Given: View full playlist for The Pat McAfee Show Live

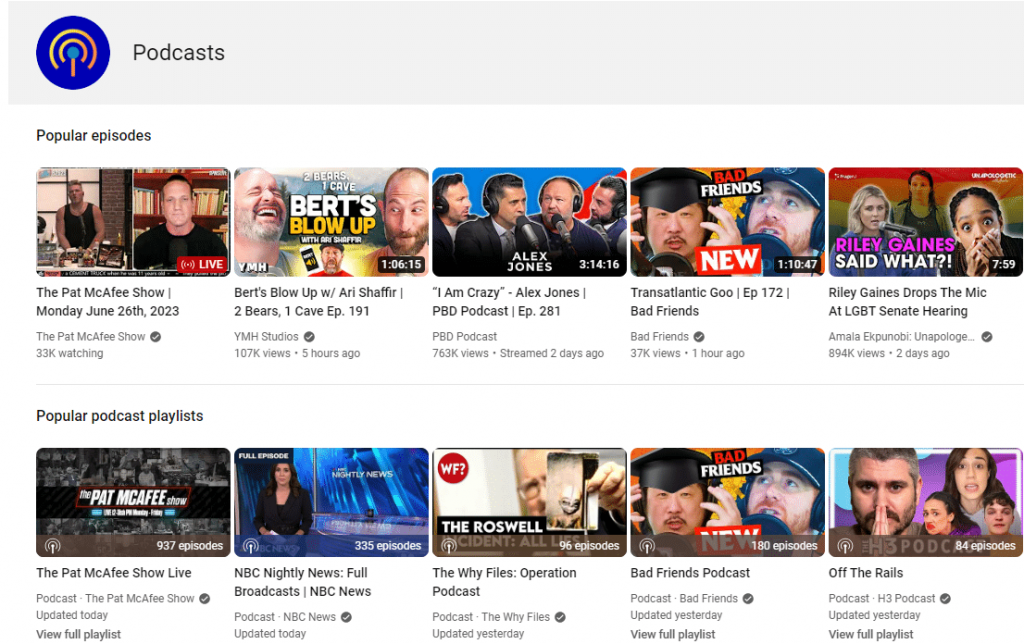Looking at the screenshot, I should pyautogui.click(x=78, y=634).
